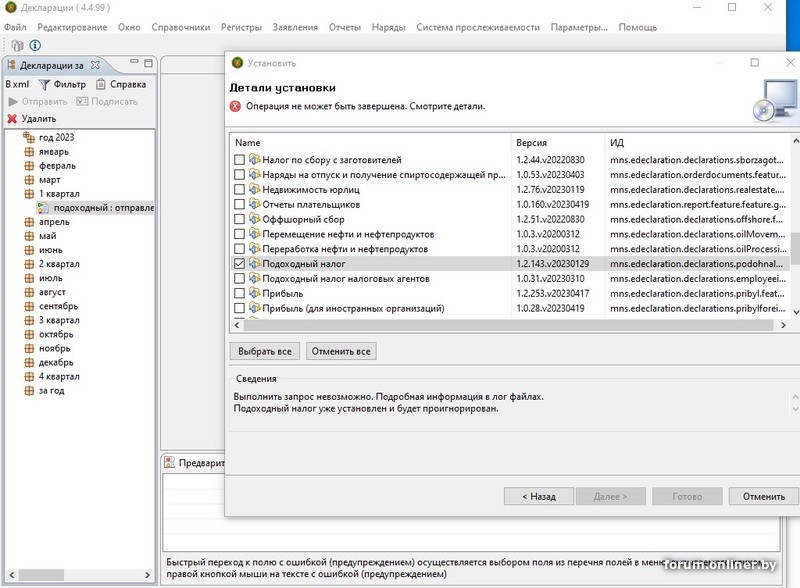Check the Прибыль checkbox
The height and width of the screenshot is (588, 800).
coord(239,293)
